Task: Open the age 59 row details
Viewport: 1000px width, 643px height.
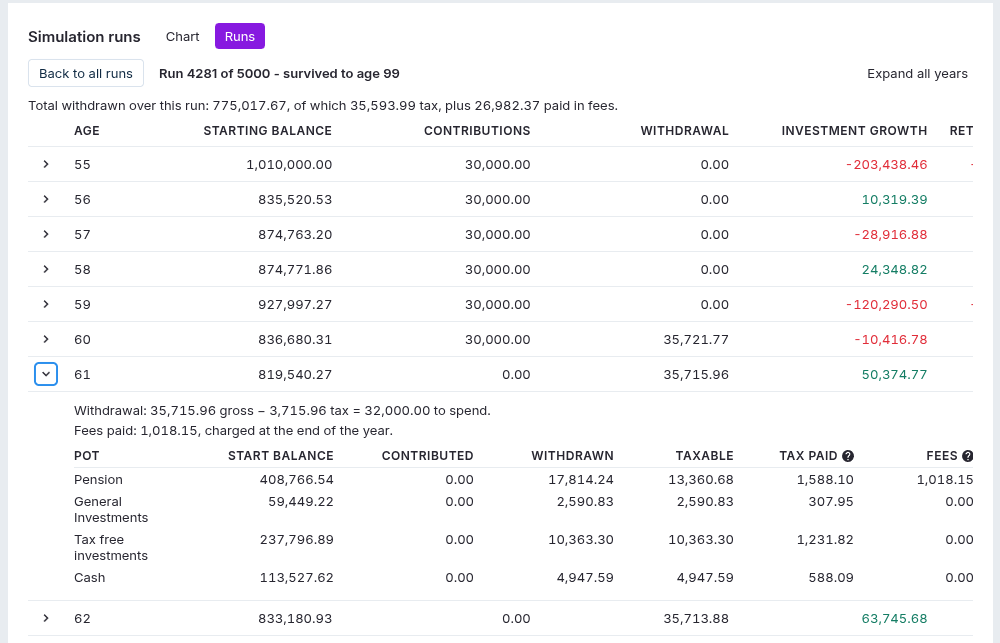Action: (x=46, y=305)
